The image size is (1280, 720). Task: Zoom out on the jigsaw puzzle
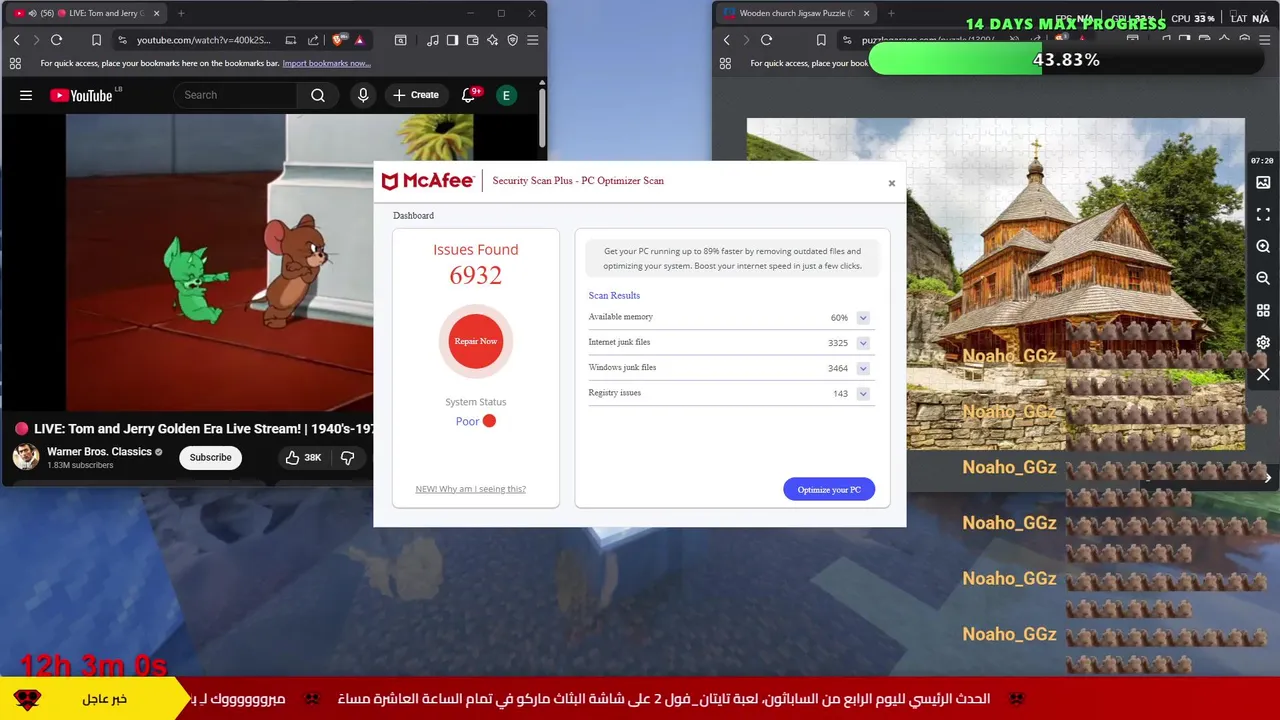click(1263, 279)
